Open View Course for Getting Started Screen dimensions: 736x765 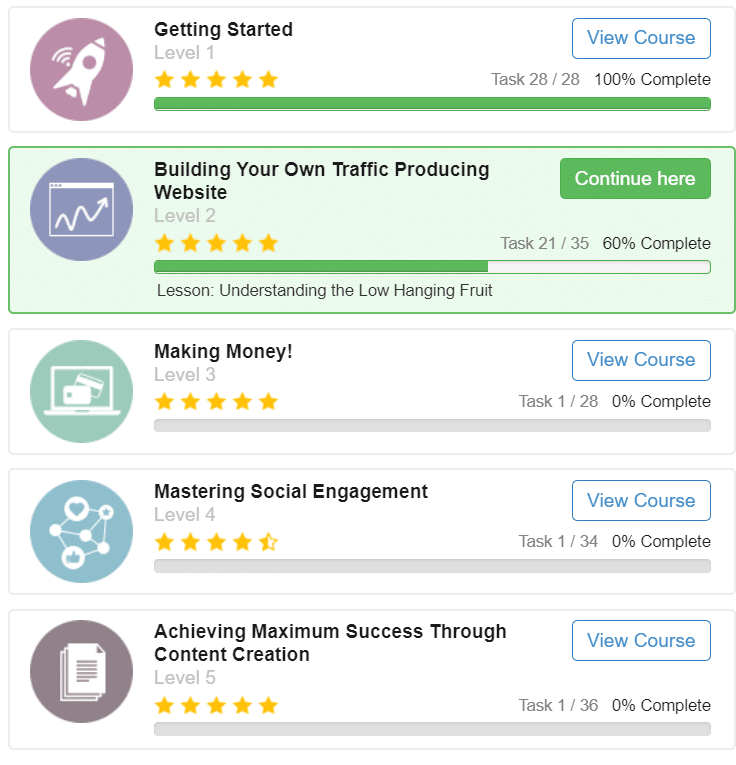pyautogui.click(x=641, y=38)
